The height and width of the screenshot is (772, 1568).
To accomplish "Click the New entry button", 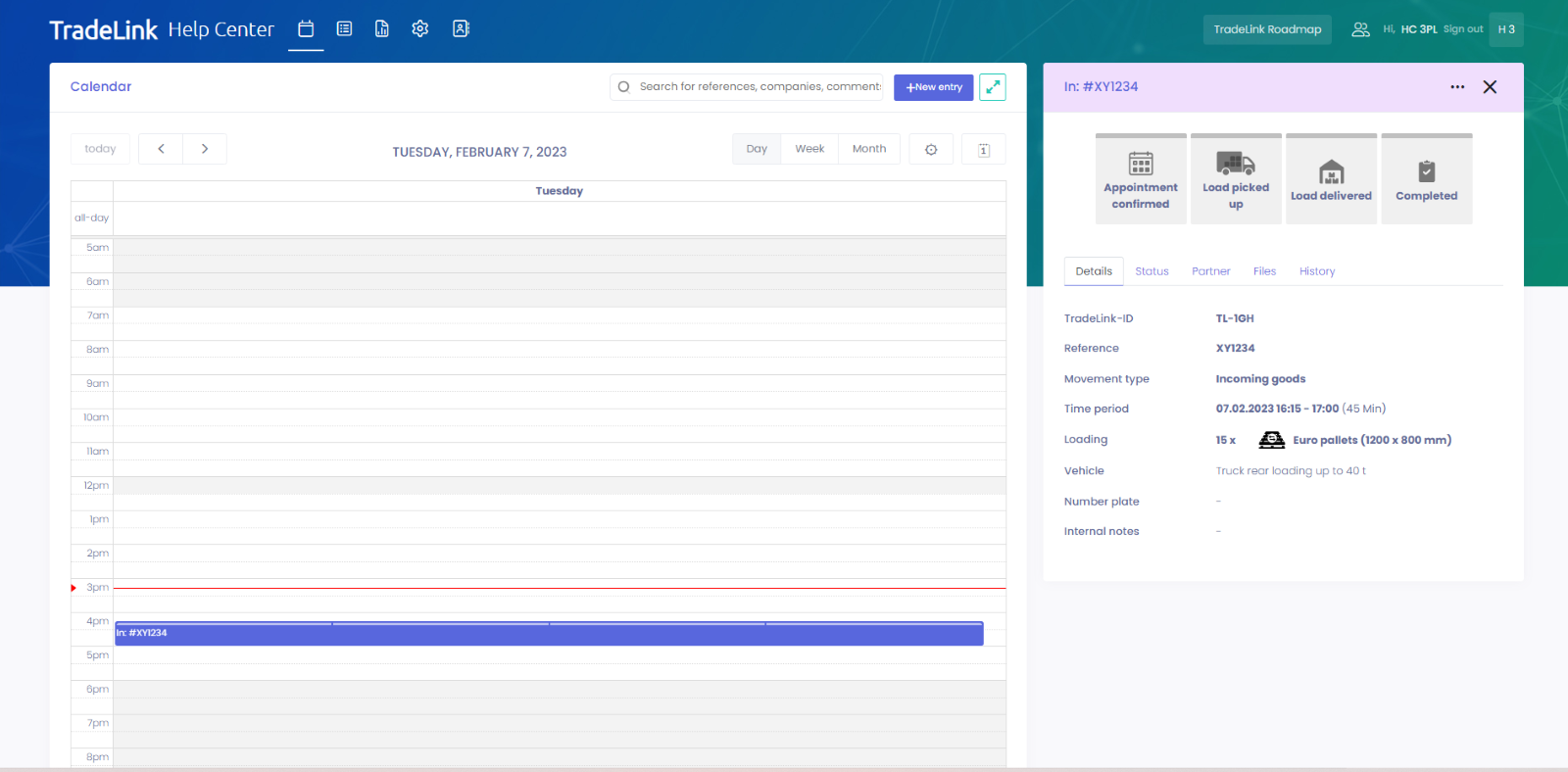I will tap(933, 87).
